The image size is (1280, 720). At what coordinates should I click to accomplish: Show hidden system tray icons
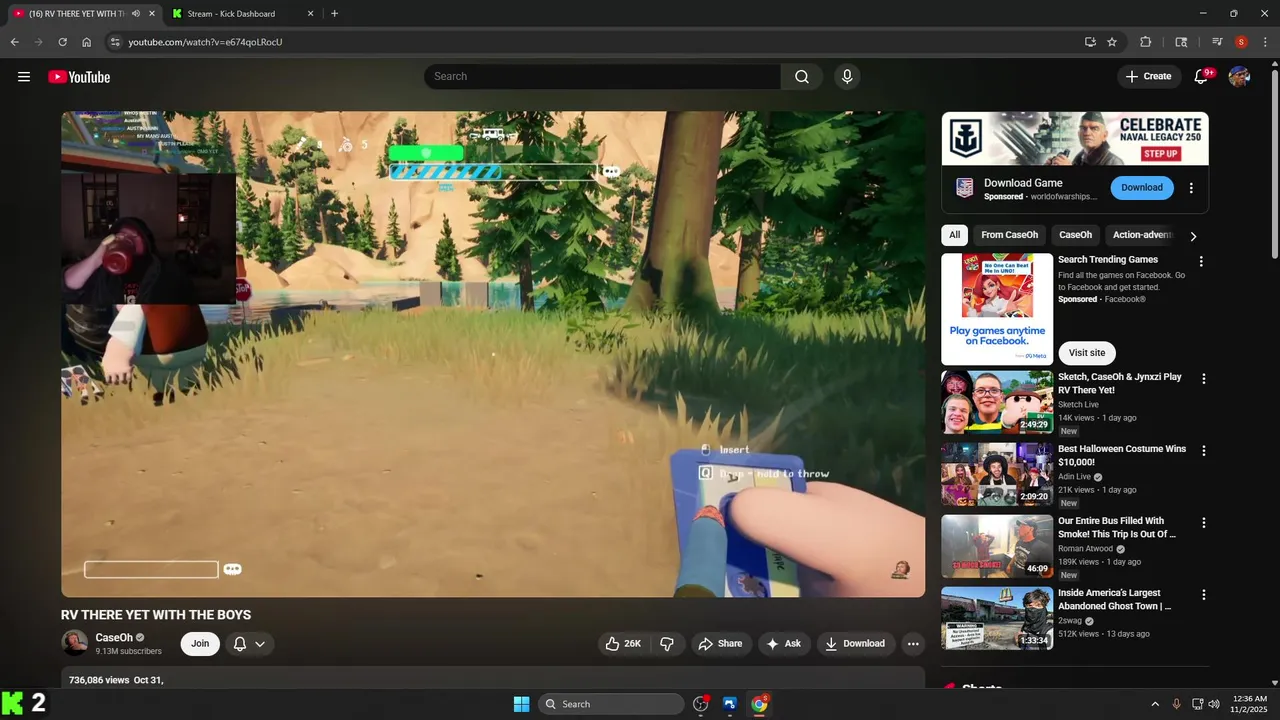1155,704
